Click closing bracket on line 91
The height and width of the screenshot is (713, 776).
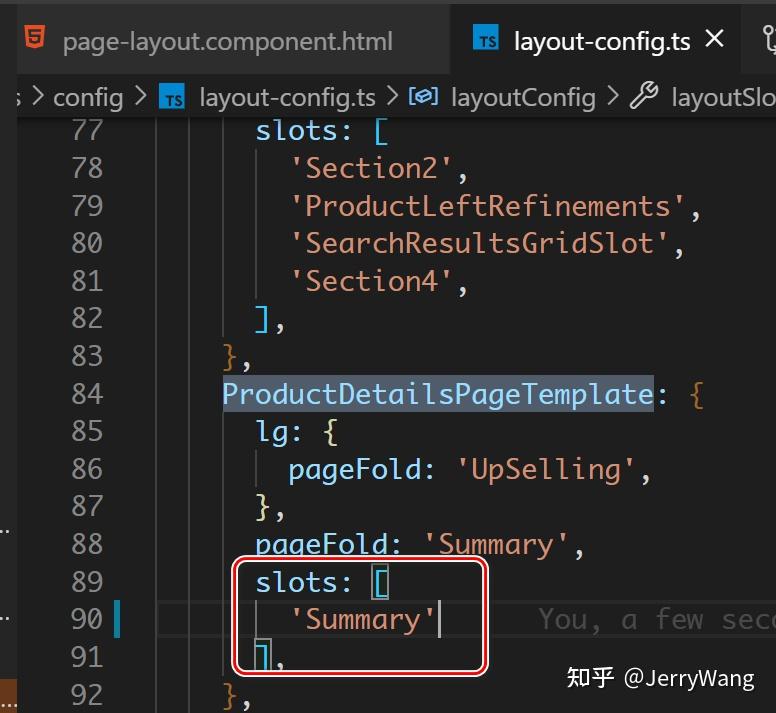[263, 655]
